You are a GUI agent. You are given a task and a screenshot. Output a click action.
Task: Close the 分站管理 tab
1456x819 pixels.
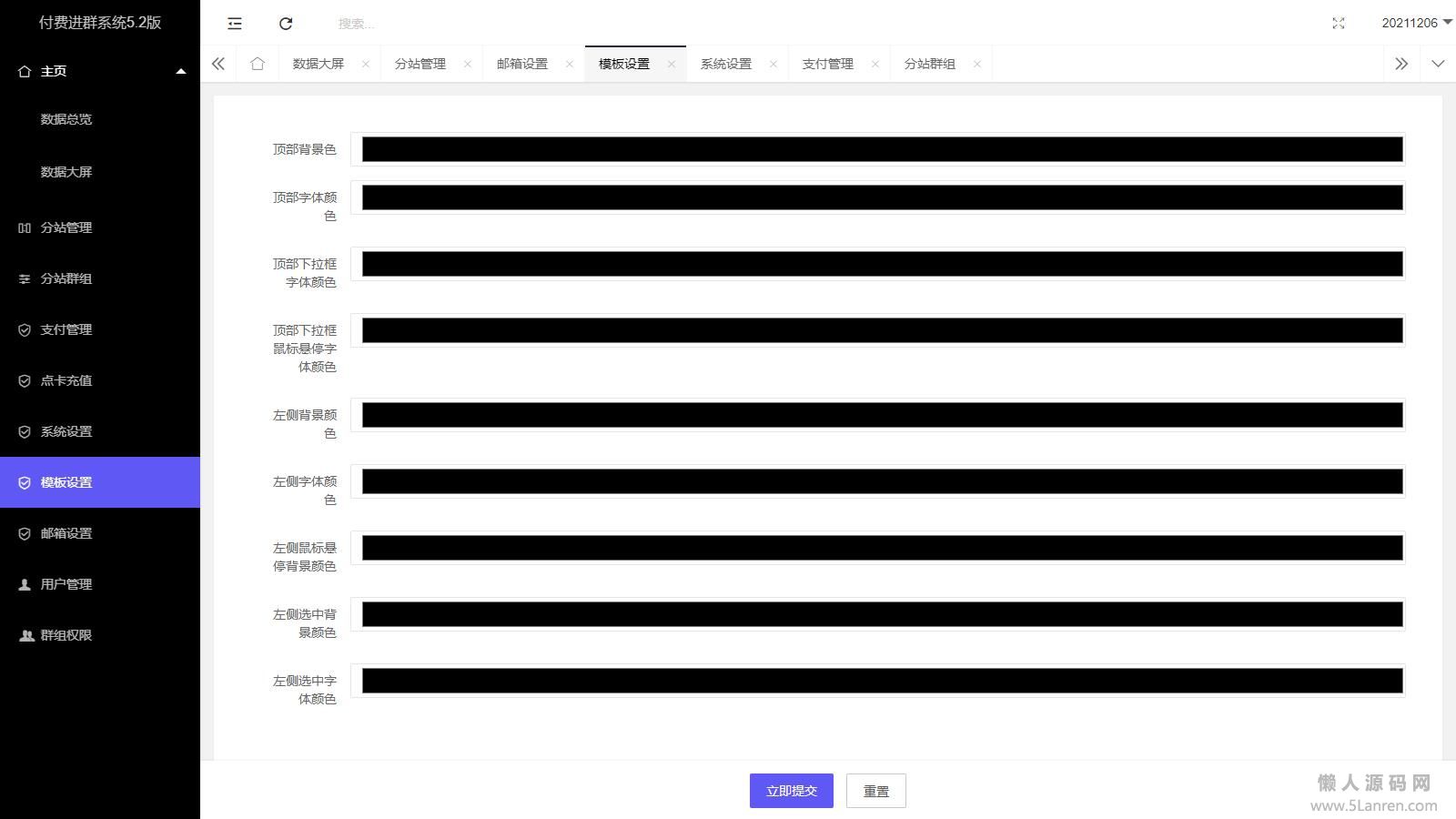pyautogui.click(x=468, y=64)
